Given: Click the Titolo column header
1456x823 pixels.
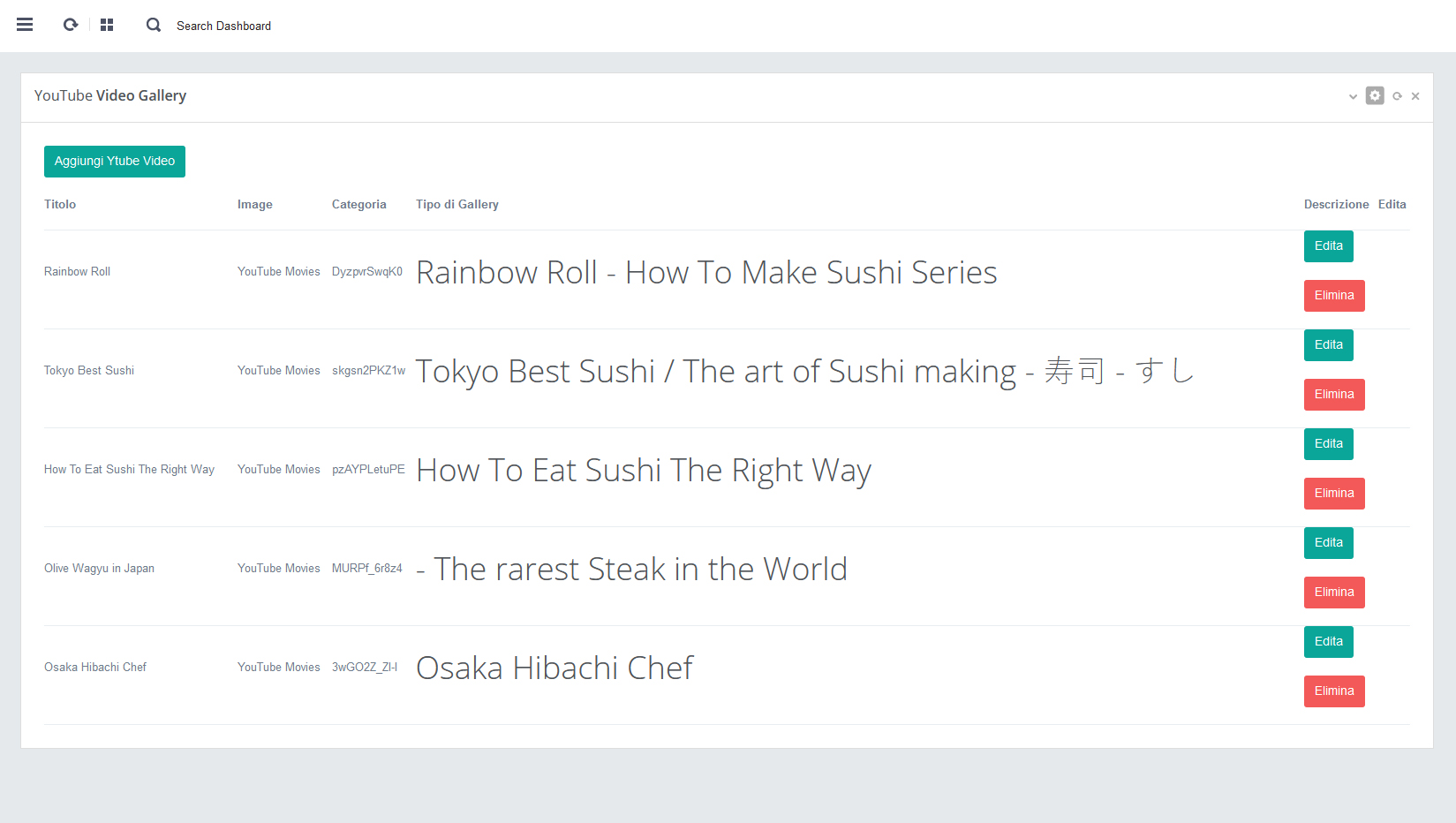Looking at the screenshot, I should (60, 204).
